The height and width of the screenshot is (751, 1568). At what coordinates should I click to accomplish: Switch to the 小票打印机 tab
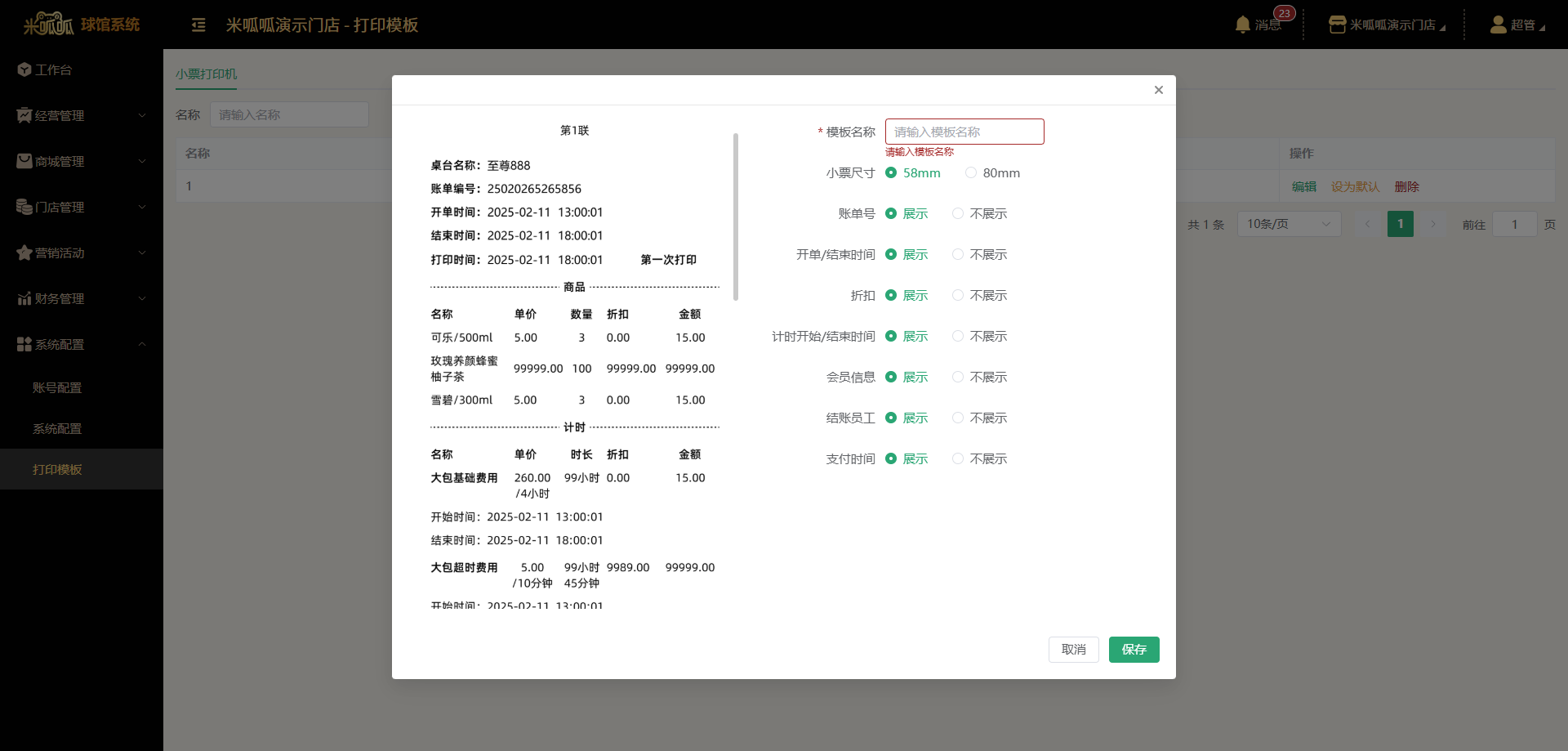click(x=206, y=74)
